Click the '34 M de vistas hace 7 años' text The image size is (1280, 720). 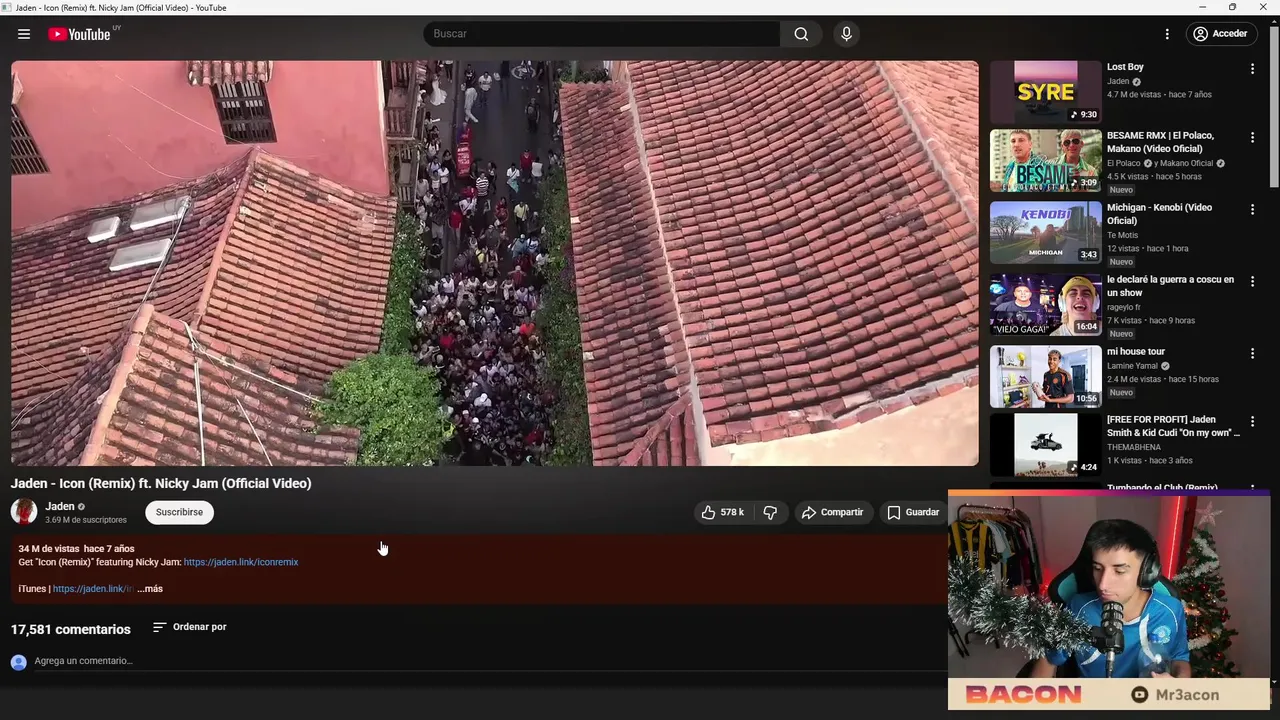pyautogui.click(x=76, y=549)
